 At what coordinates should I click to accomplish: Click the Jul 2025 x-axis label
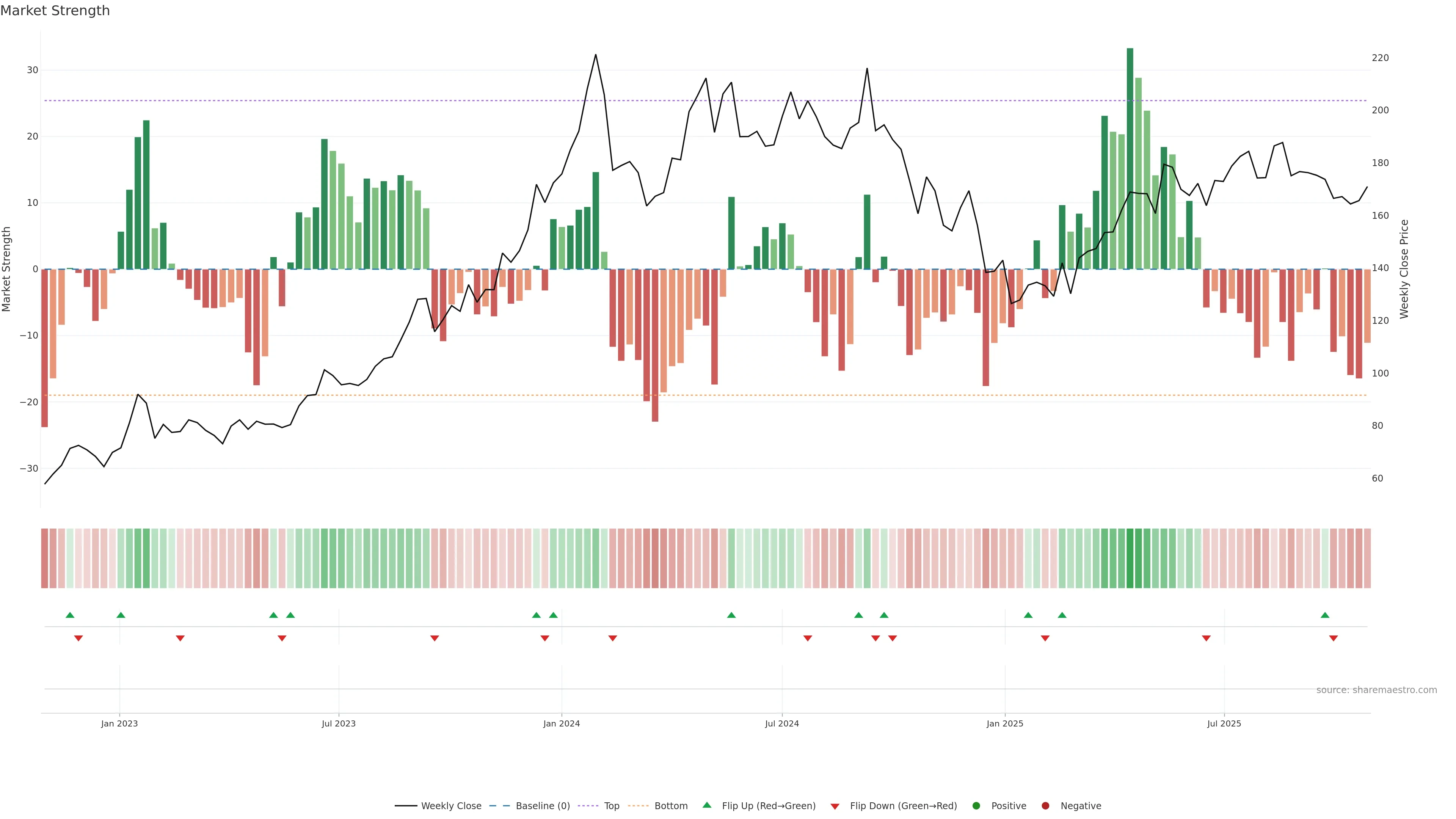click(x=1224, y=723)
